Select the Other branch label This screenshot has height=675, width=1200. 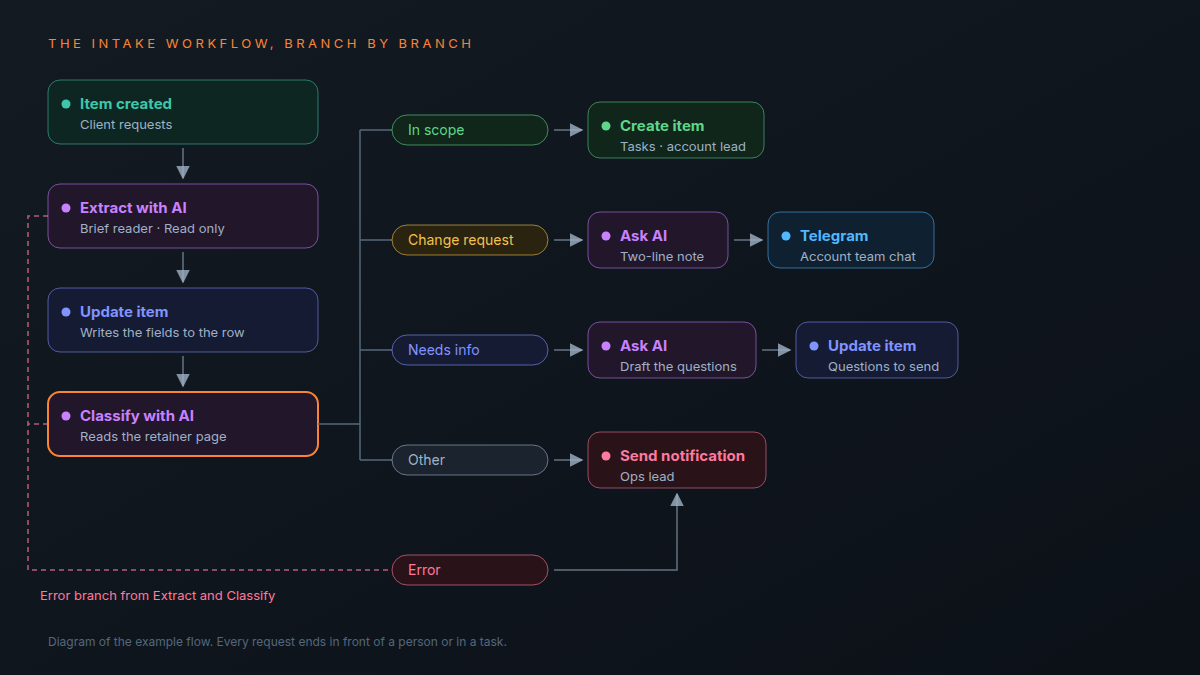(x=470, y=460)
